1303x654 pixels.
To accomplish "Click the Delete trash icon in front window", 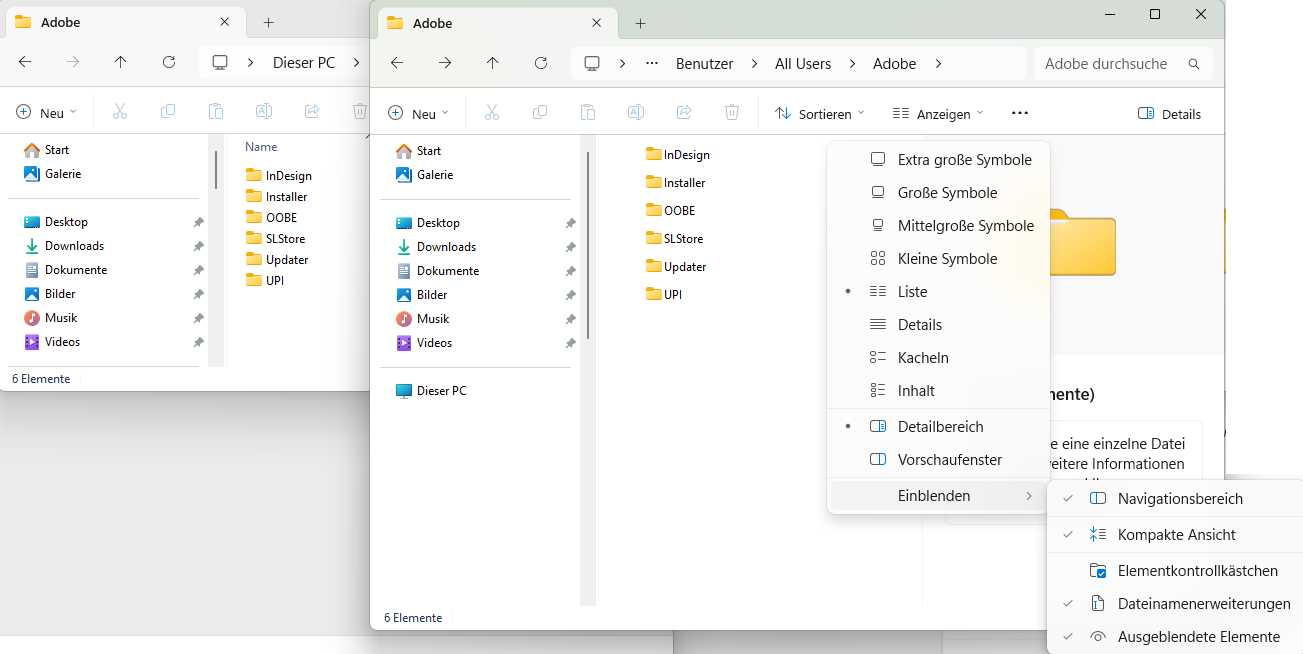I will [x=732, y=113].
